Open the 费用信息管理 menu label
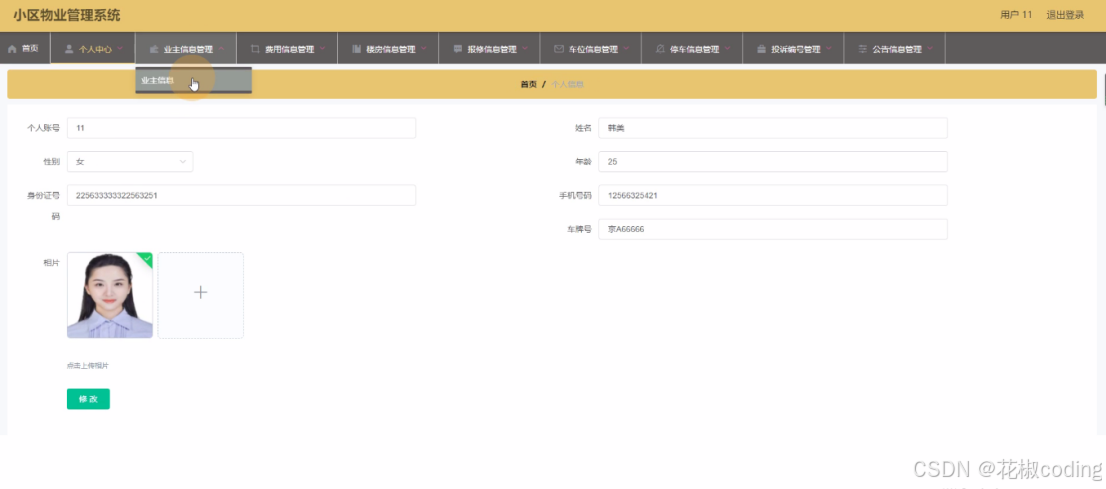The width and height of the screenshot is (1106, 489). 289,49
